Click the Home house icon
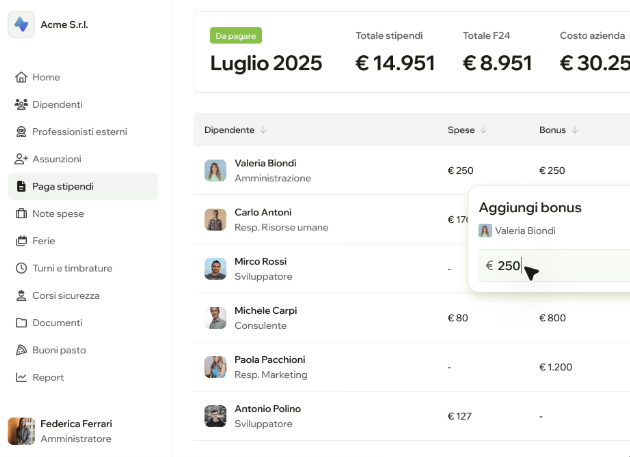Screen dimensions: 630x457 (21, 77)
